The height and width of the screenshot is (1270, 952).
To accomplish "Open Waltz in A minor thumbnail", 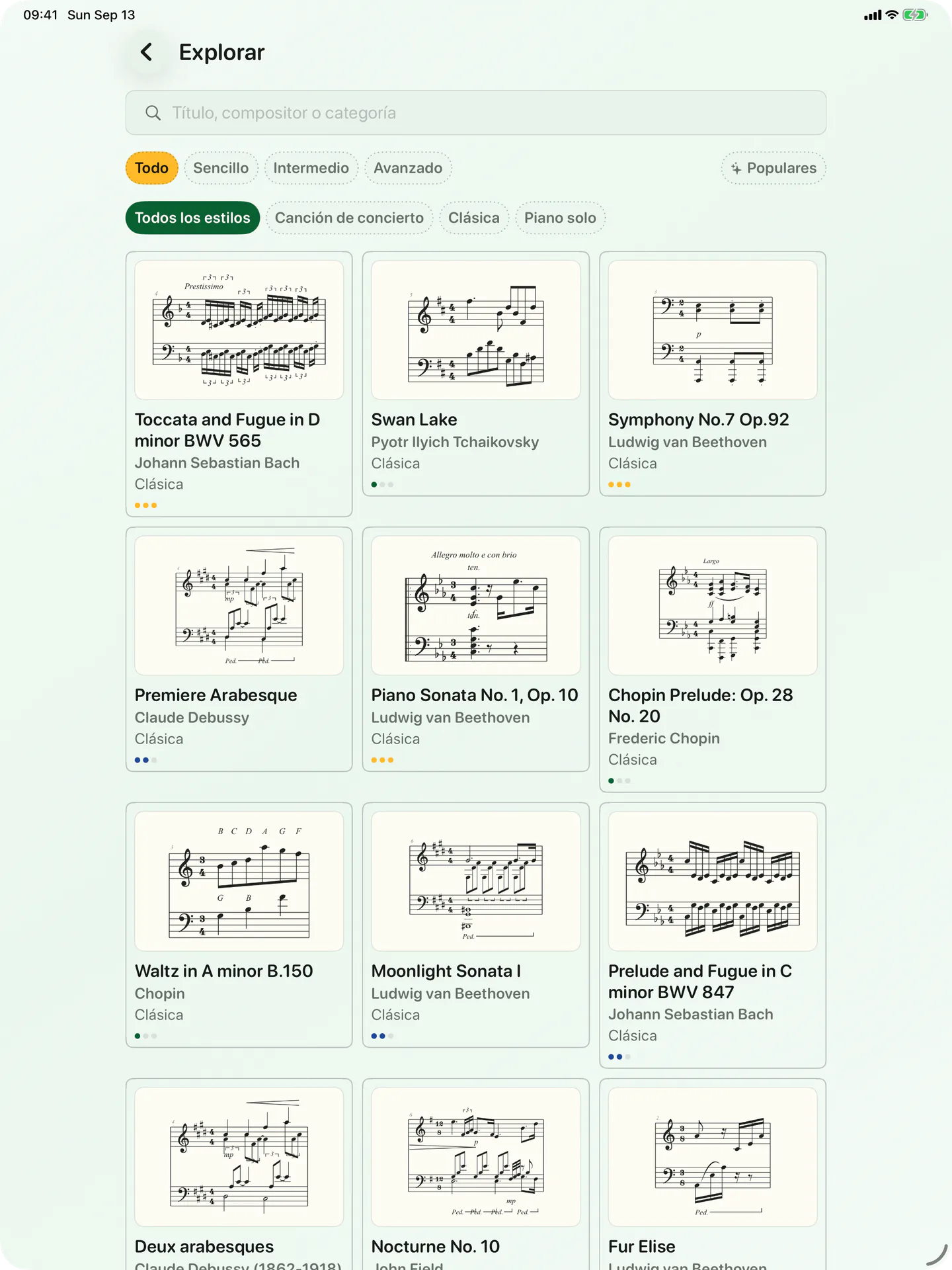I will (x=239, y=881).
